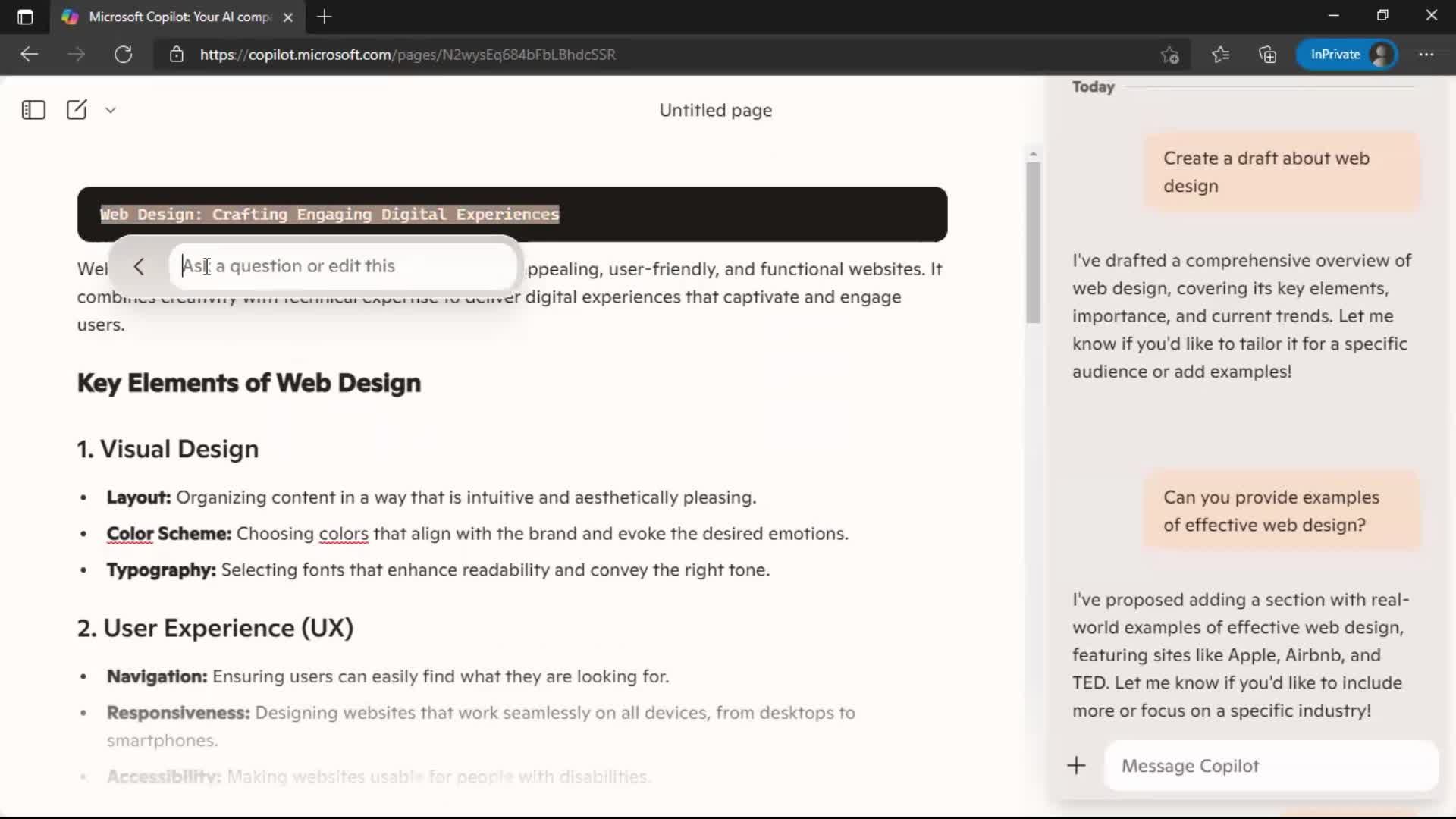Image resolution: width=1456 pixels, height=819 pixels.
Task: Open the Collections icon
Action: point(1268,55)
